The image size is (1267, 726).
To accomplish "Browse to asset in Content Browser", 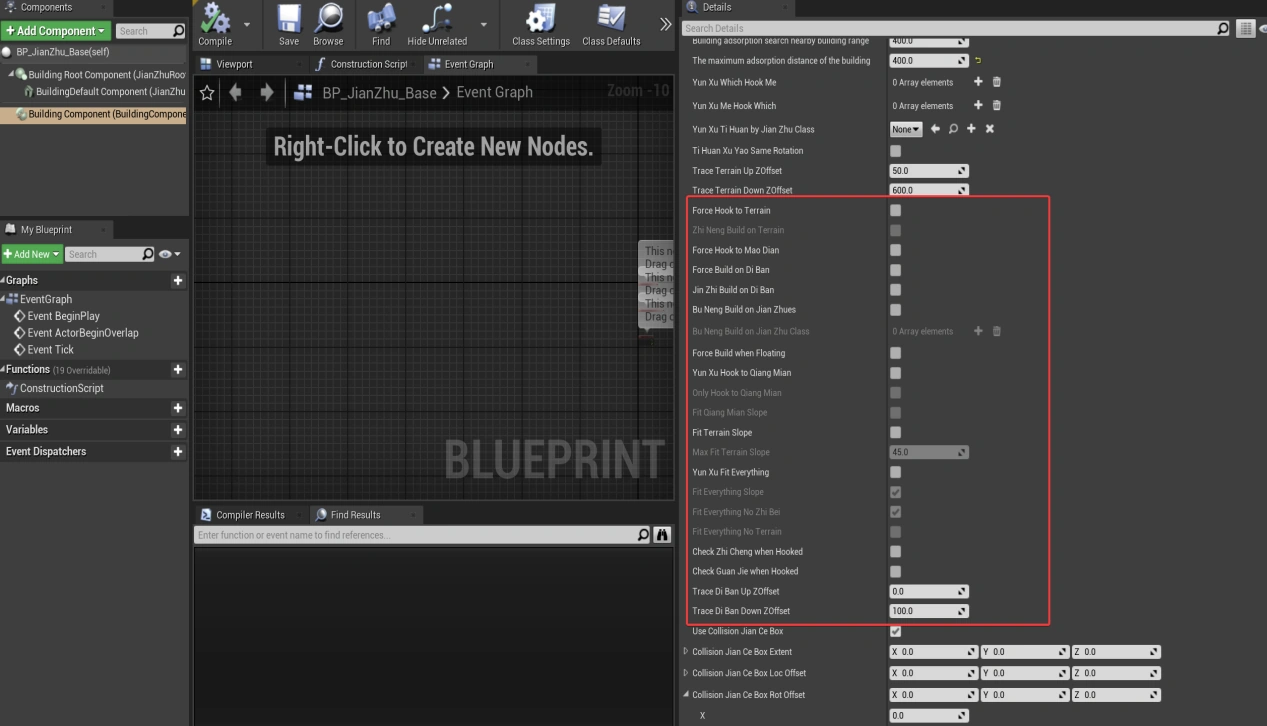I will [328, 24].
